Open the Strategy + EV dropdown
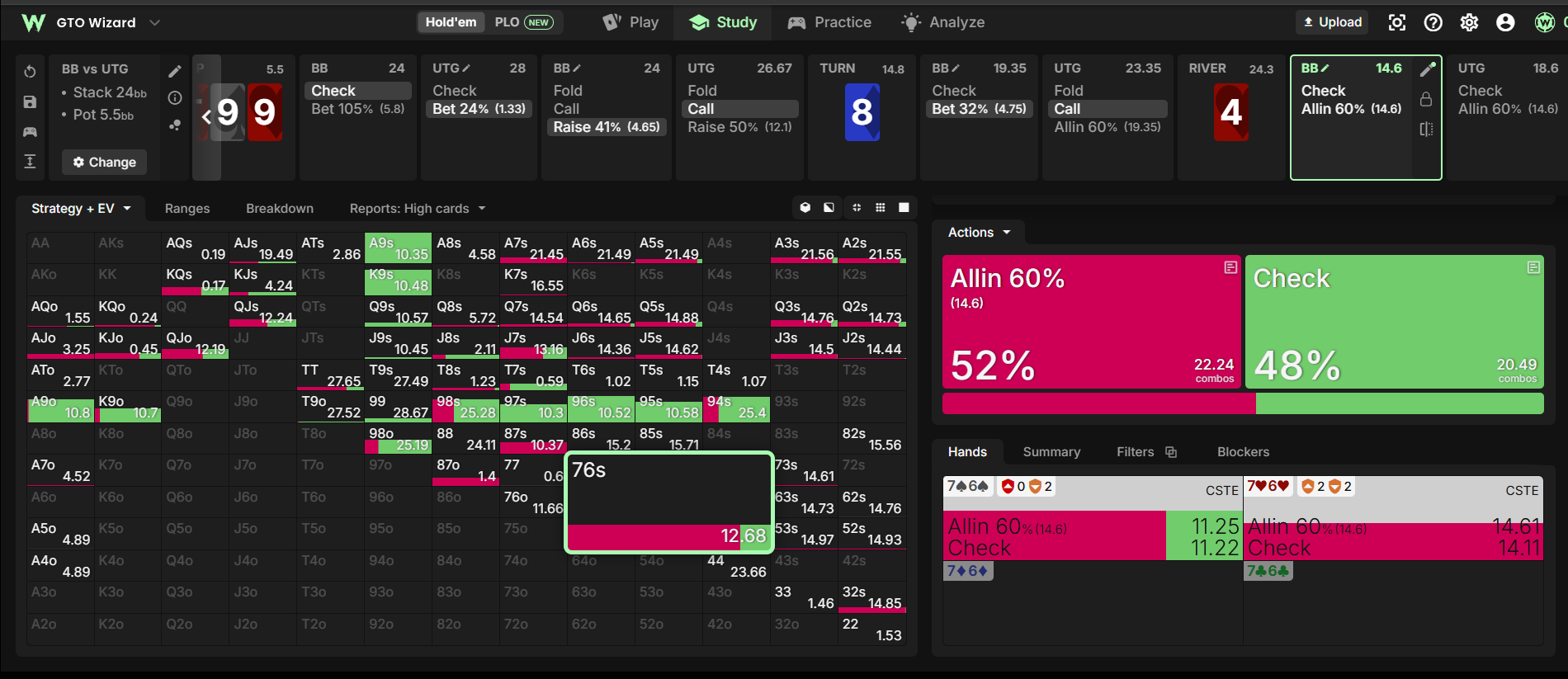Screen dimensions: 1568x679 (x=81, y=209)
